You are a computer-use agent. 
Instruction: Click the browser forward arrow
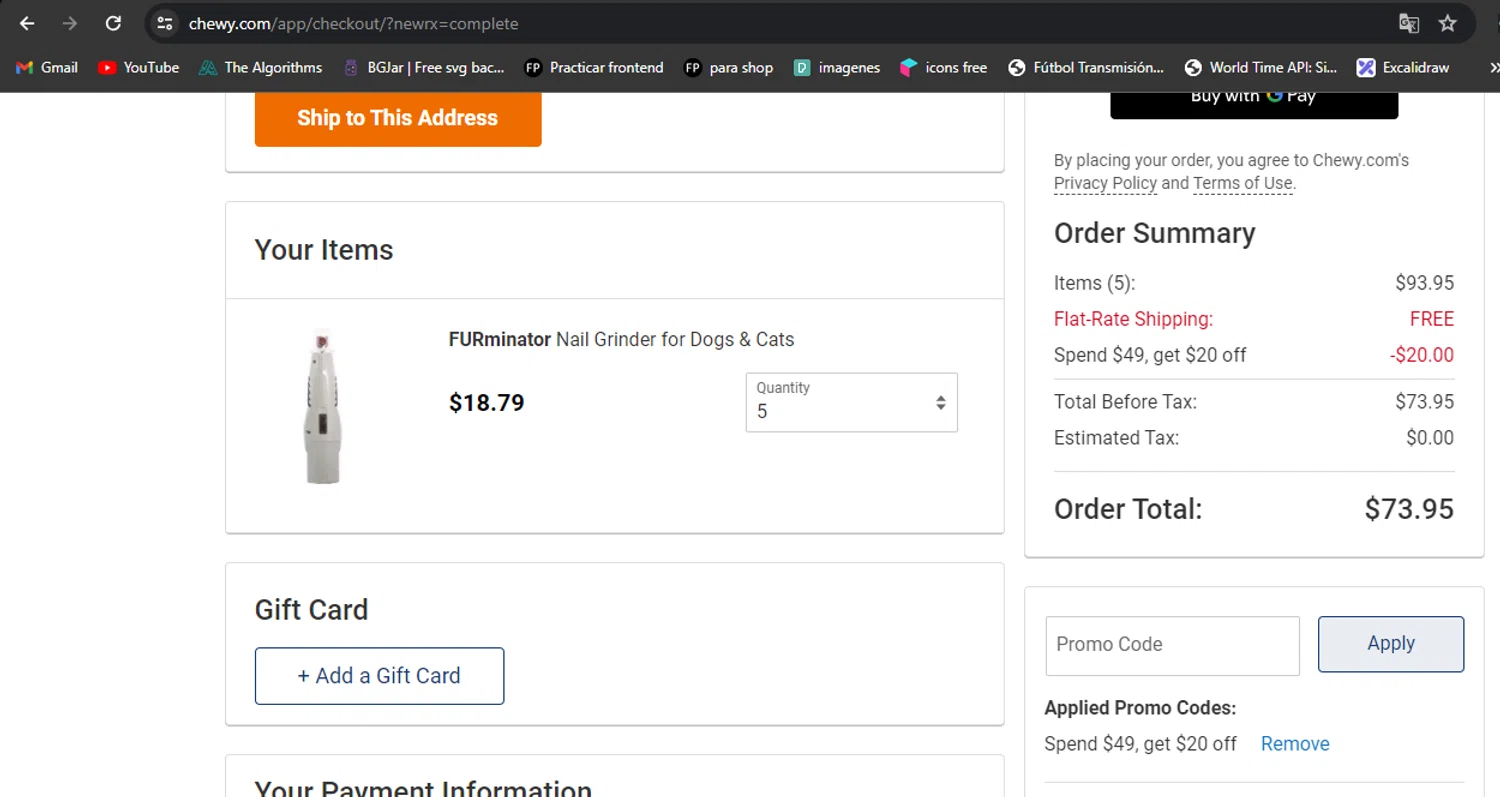coord(70,23)
